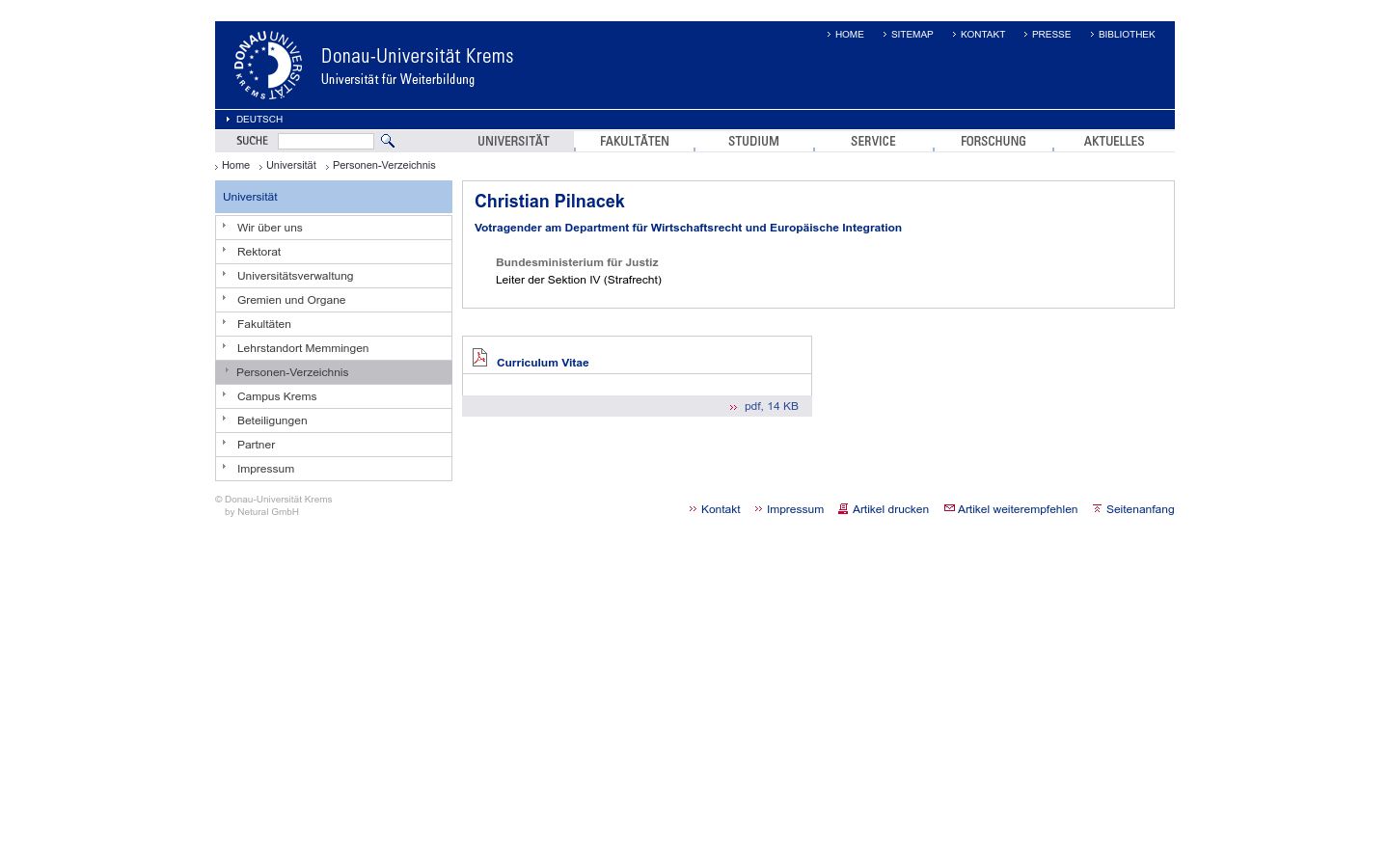Image resolution: width=1389 pixels, height=868 pixels.
Task: Select the AKTUELLES main tab
Action: (1114, 141)
